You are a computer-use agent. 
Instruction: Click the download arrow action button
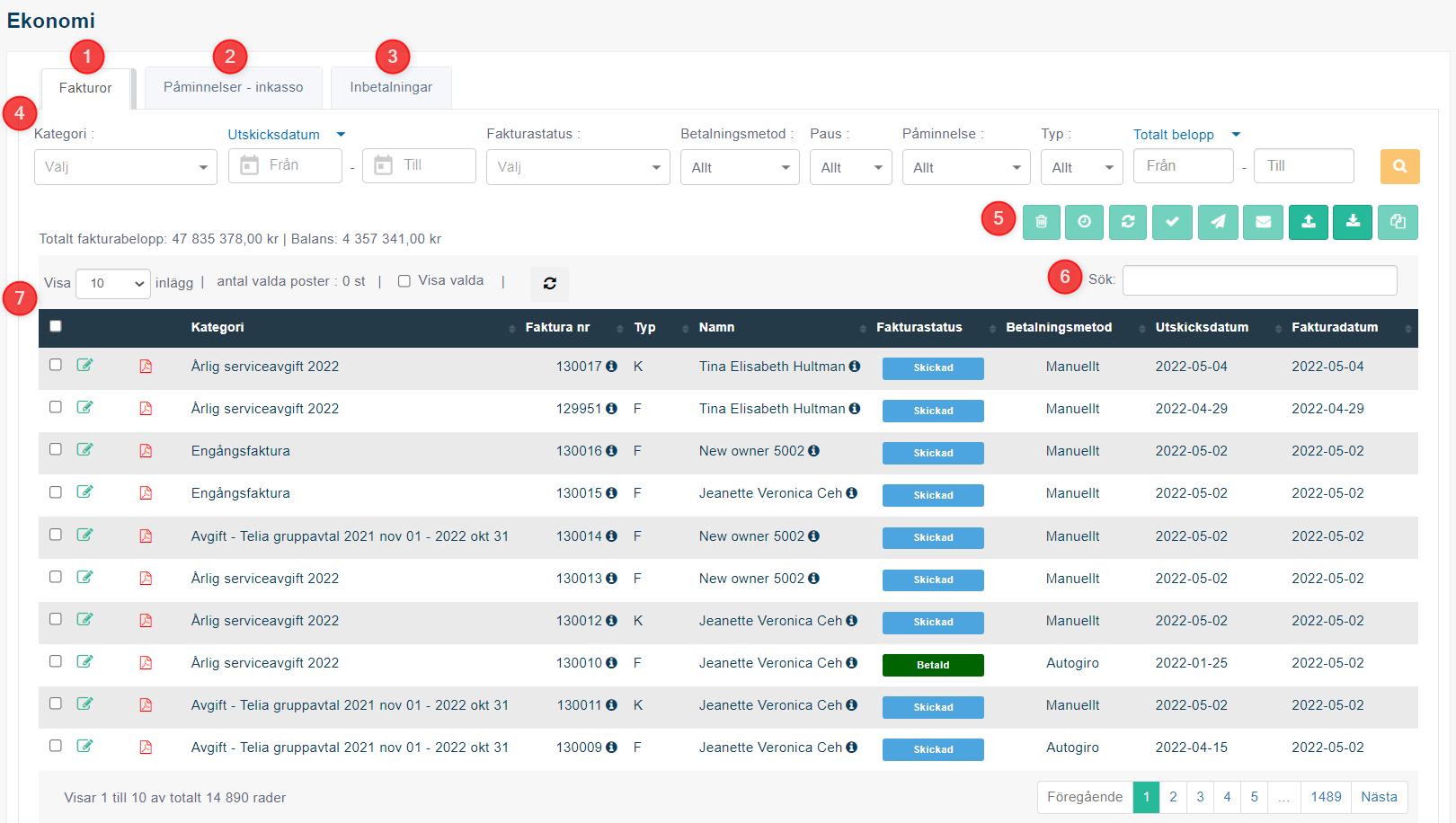pyautogui.click(x=1353, y=222)
